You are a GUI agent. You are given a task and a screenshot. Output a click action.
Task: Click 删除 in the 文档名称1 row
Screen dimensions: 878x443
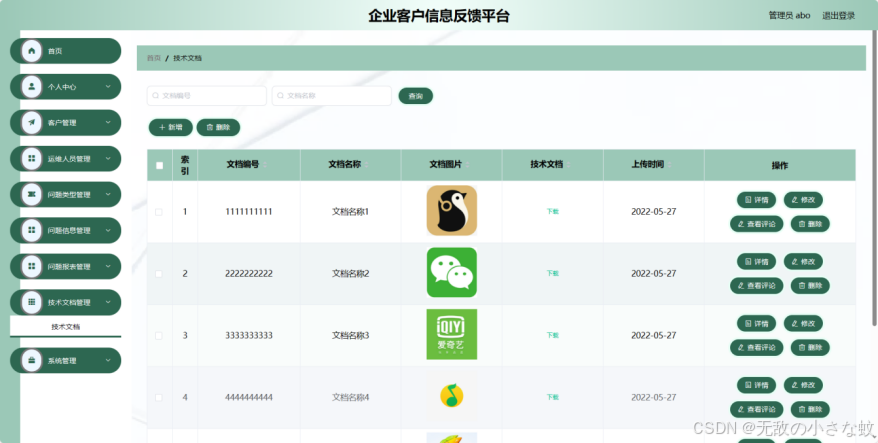(810, 223)
